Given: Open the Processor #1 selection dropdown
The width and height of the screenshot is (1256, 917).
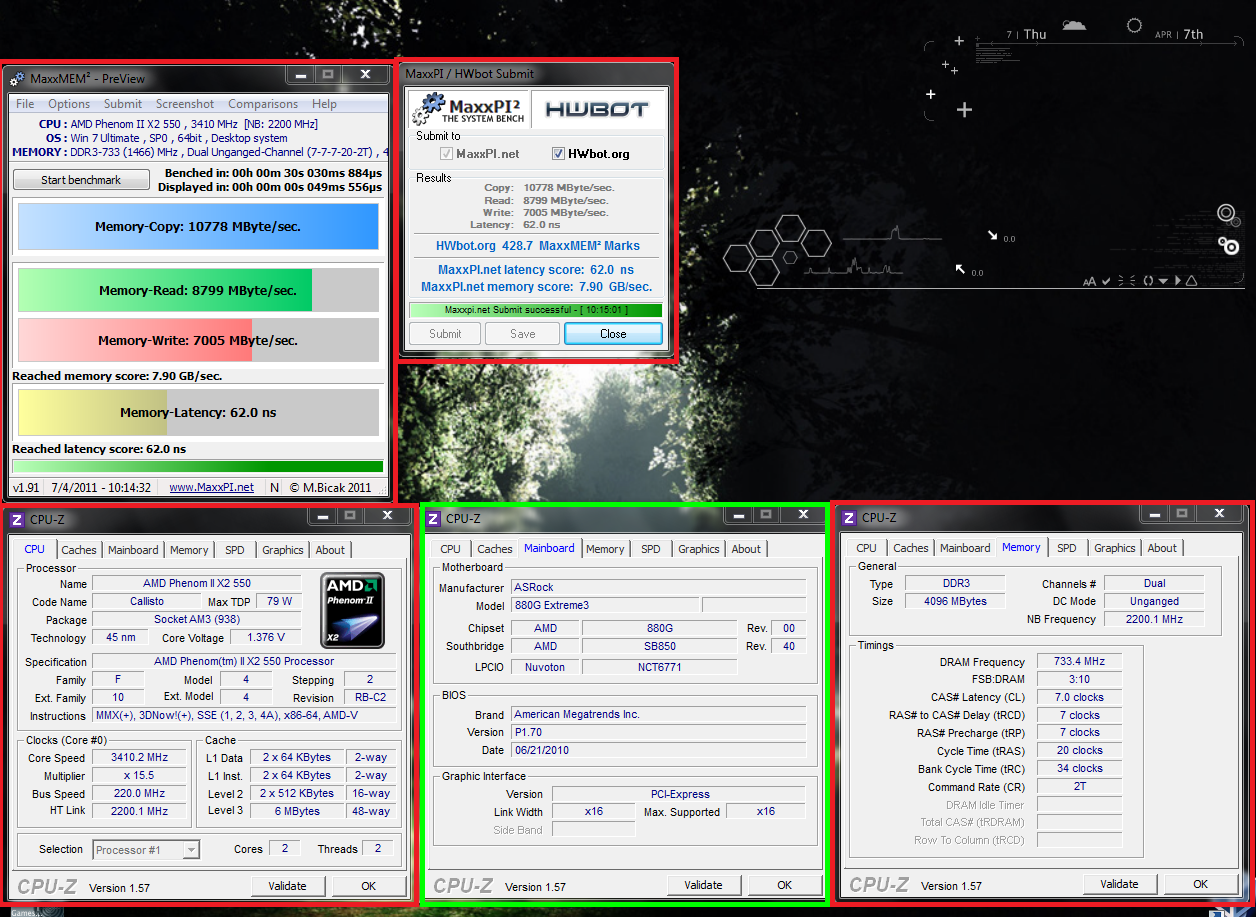Looking at the screenshot, I should (147, 850).
